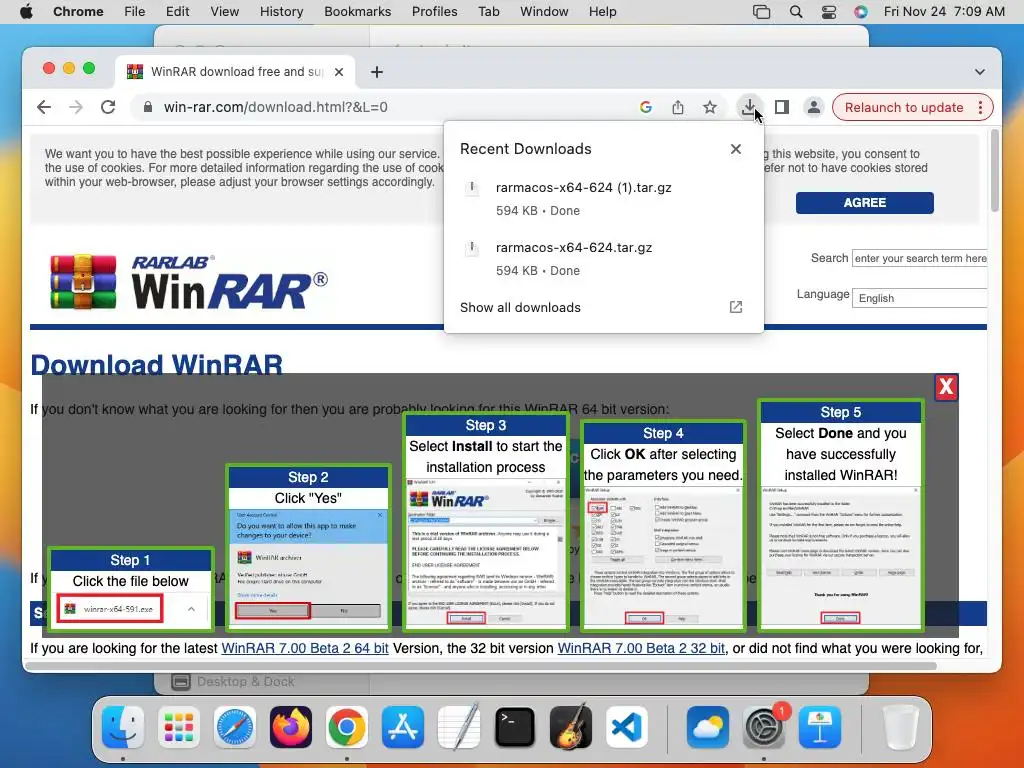
Task: Open Terminal from the Dock
Action: click(515, 727)
